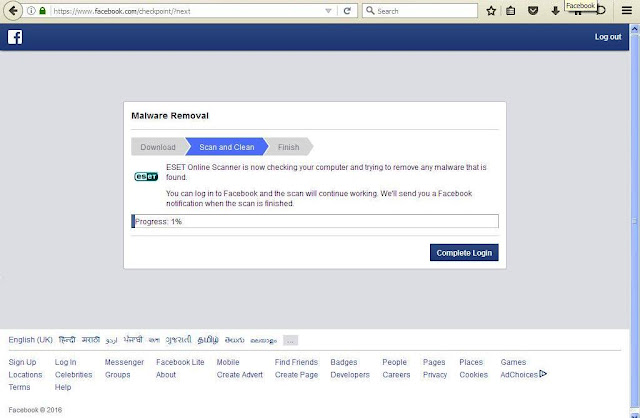Open the AdChoices text link
This screenshot has width=640, height=418.
point(519,375)
